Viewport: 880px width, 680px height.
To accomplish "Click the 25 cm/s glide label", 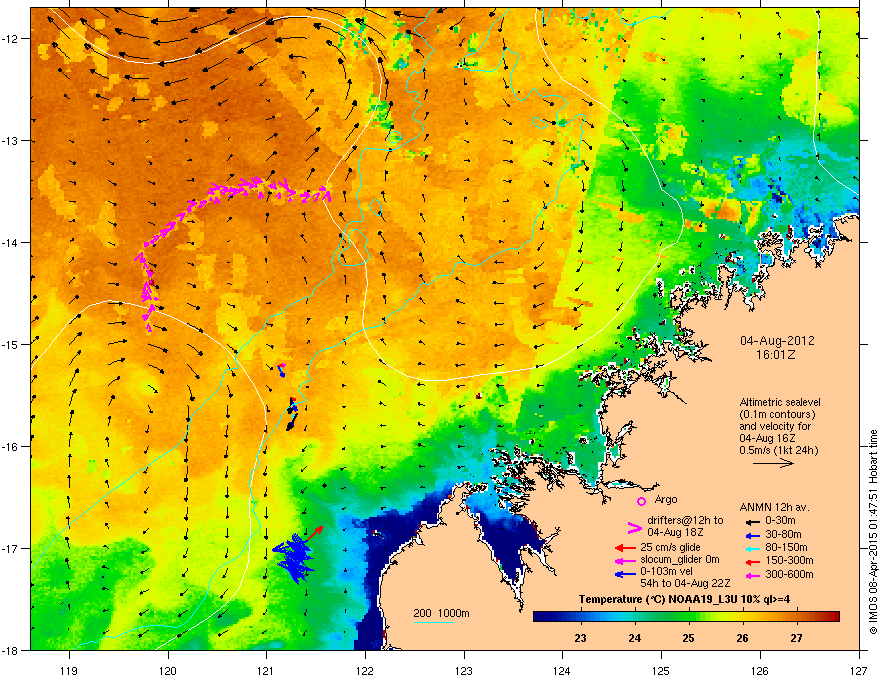I will (671, 547).
